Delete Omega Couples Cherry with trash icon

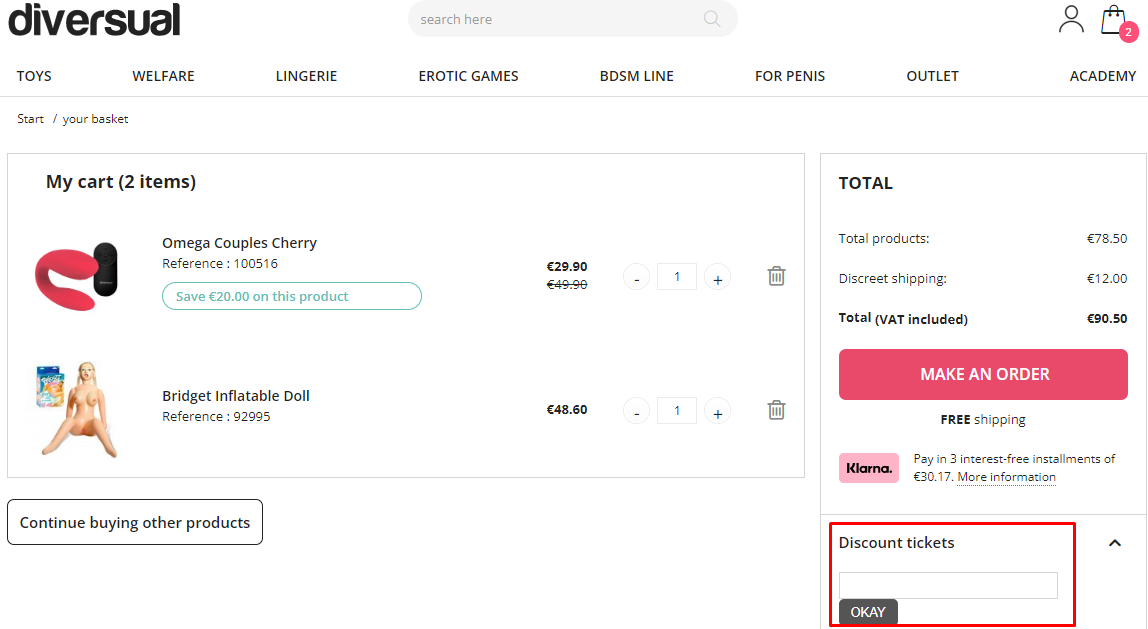pos(777,276)
